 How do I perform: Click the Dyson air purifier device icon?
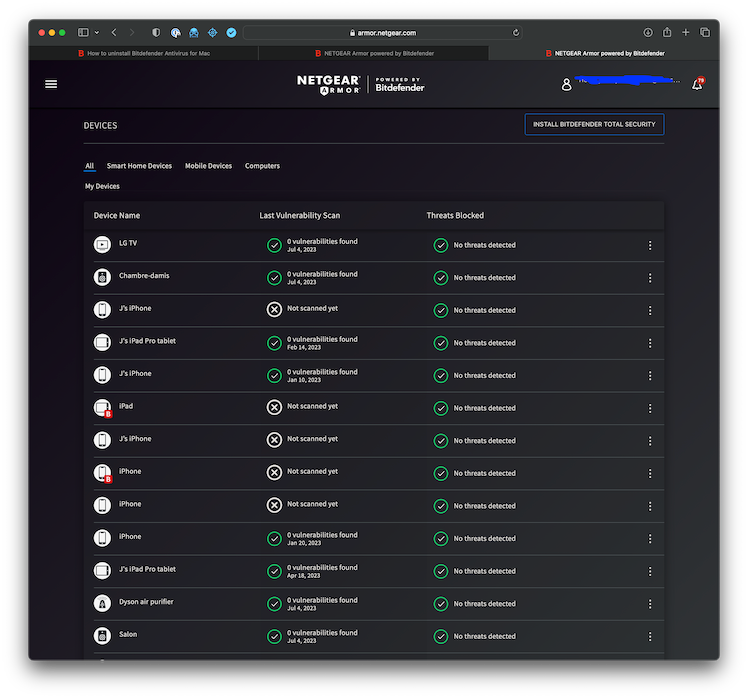coord(102,603)
